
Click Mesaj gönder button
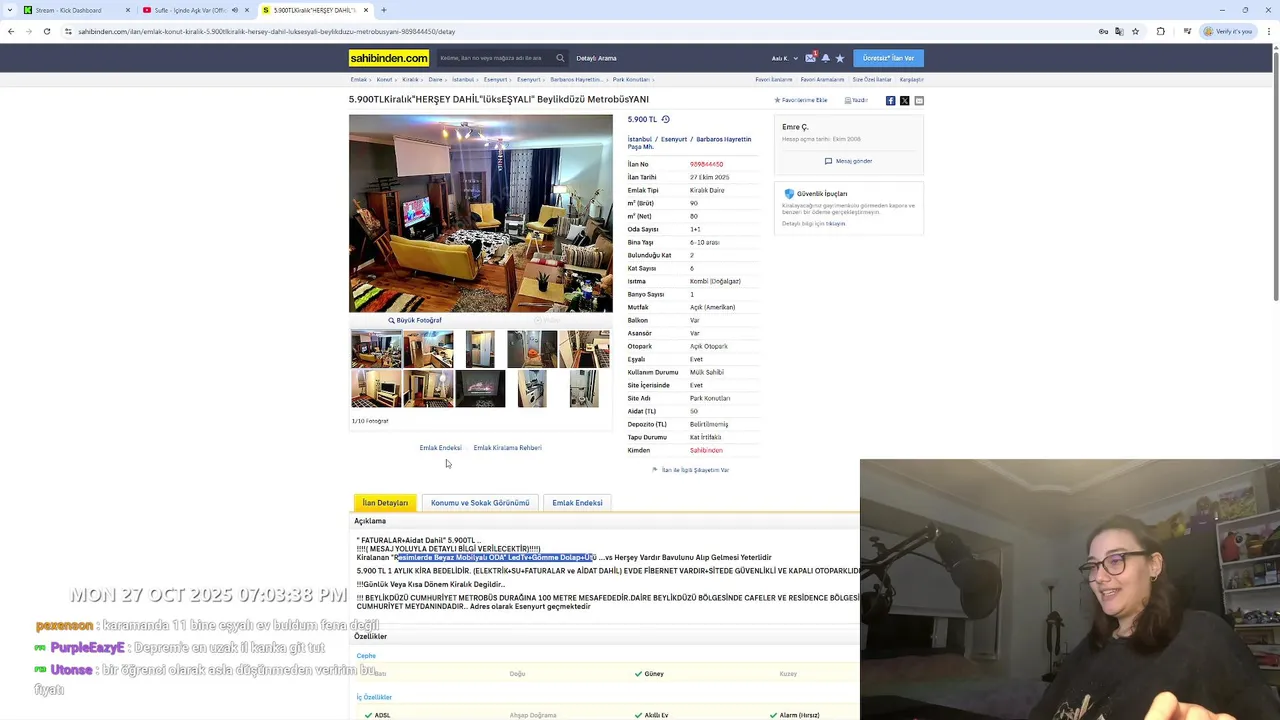click(849, 161)
